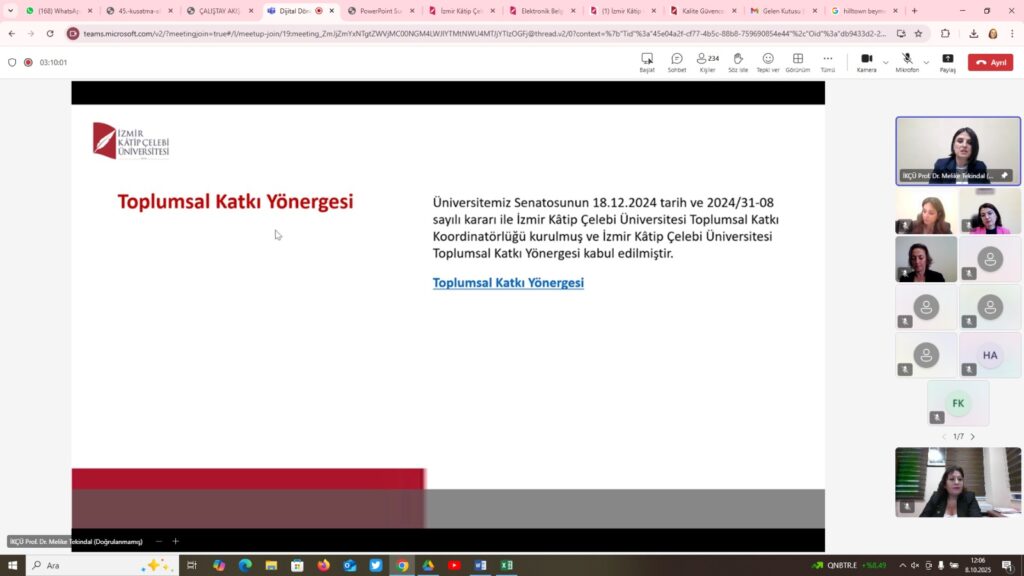Toggle the Kamera on or off
The image size is (1024, 576).
point(866,62)
